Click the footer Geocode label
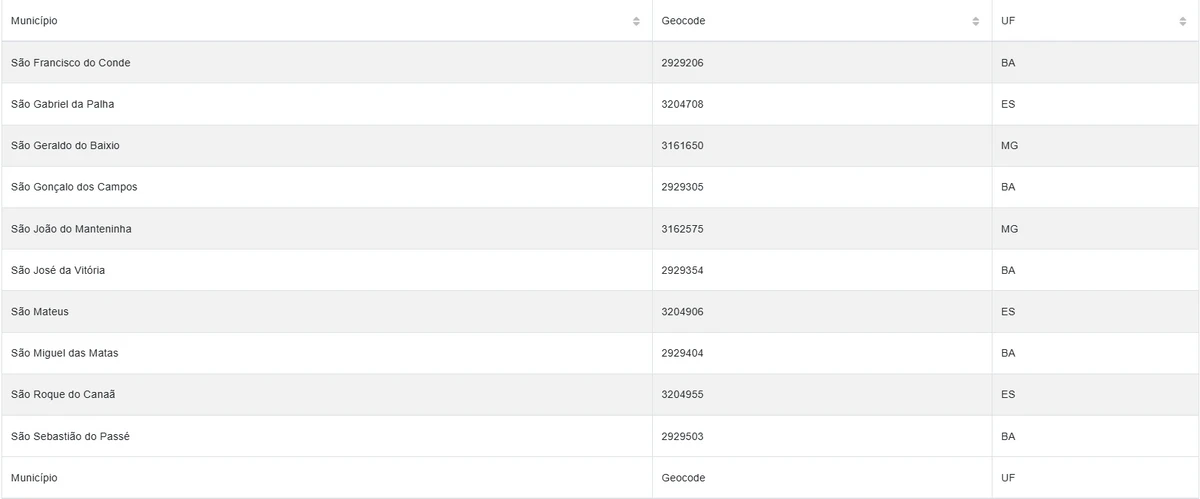This screenshot has width=1200, height=499. coord(683,478)
